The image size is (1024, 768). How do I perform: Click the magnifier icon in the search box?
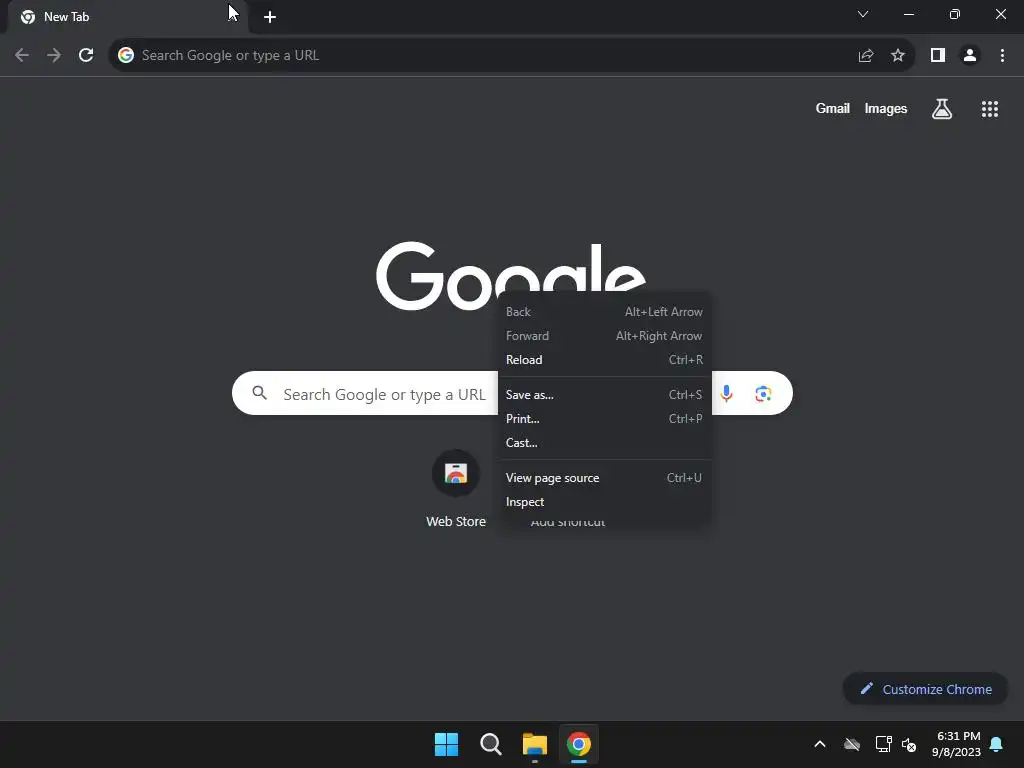(x=259, y=392)
